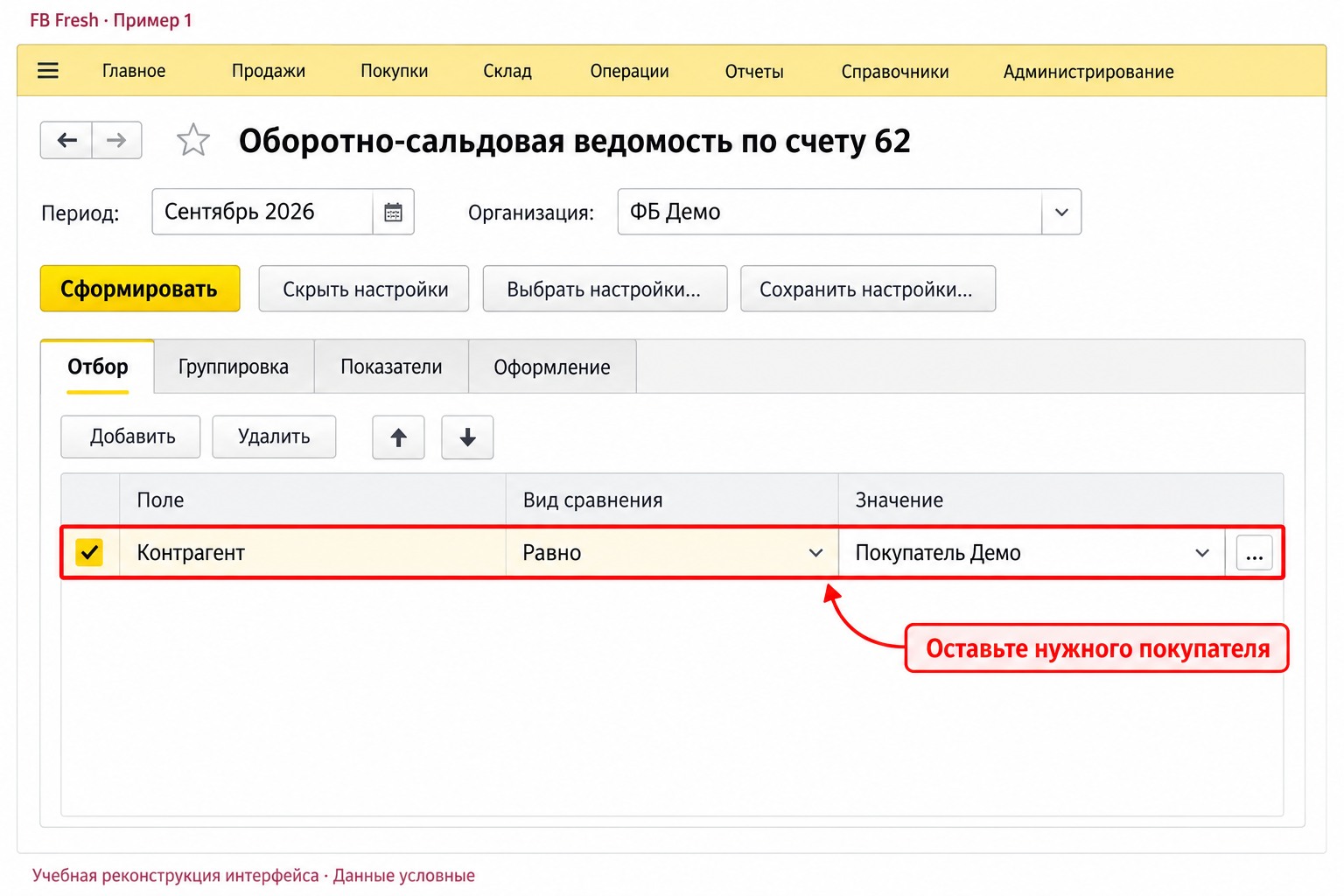Open the Продажи menu section
This screenshot has width=1344, height=896.
(x=269, y=71)
